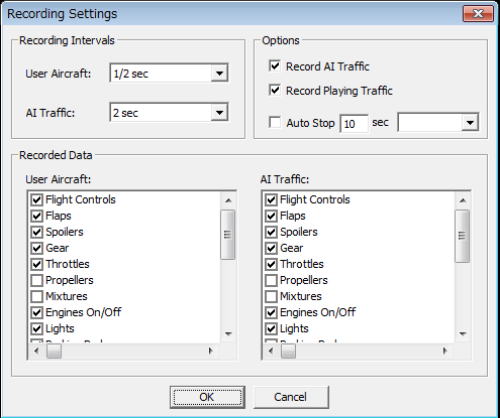Close the Recording Settings dialog
Image resolution: width=500 pixels, height=418 pixels.
pos(478,14)
